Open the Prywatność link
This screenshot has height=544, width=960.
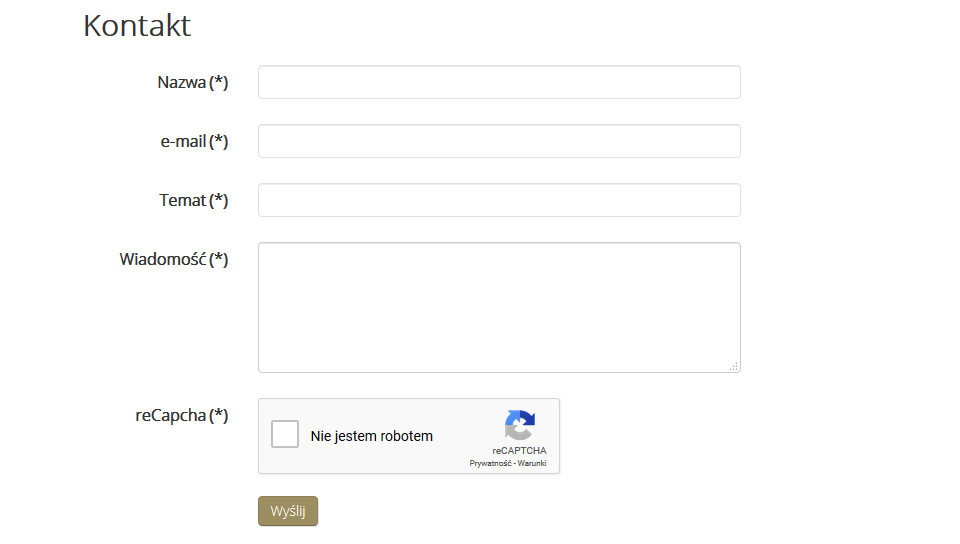(490, 463)
